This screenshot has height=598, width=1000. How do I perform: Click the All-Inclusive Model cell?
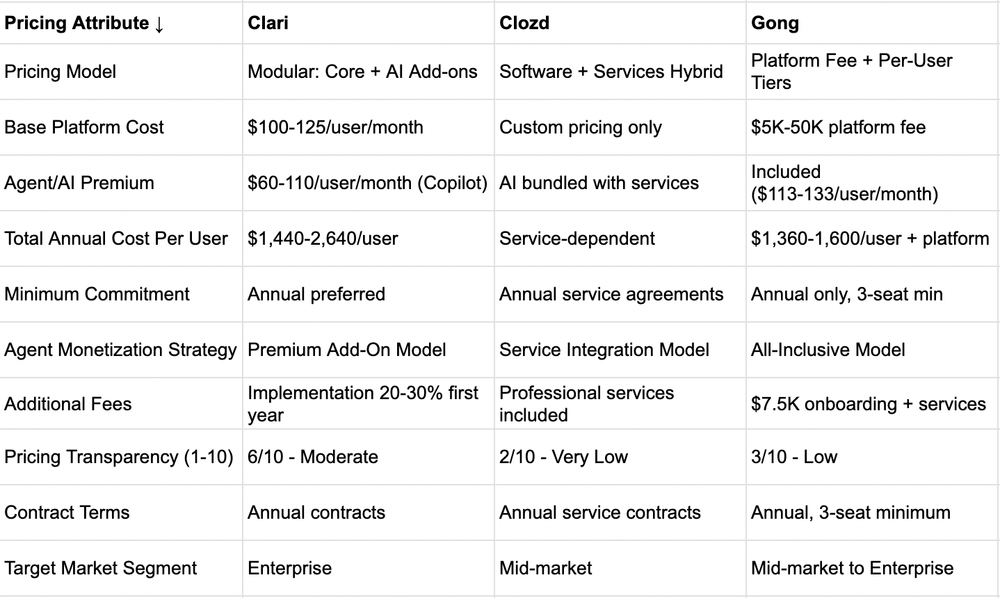point(873,349)
